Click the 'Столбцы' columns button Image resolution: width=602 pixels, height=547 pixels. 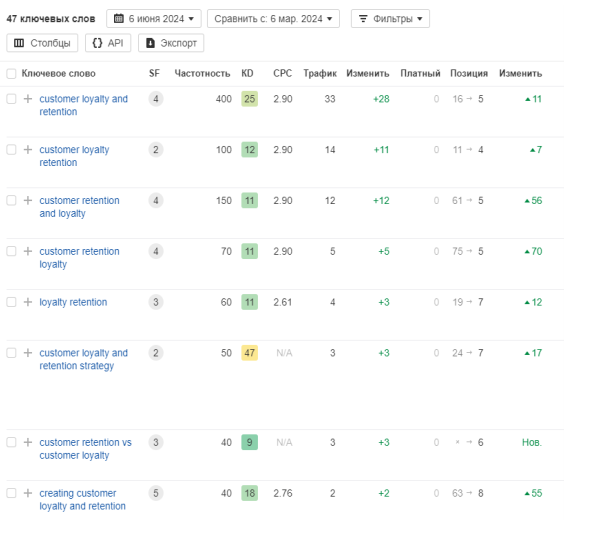coord(42,43)
